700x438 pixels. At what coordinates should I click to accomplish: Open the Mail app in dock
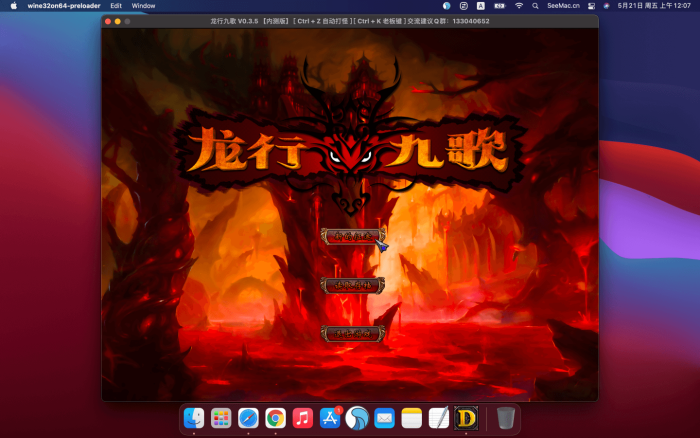click(x=384, y=418)
